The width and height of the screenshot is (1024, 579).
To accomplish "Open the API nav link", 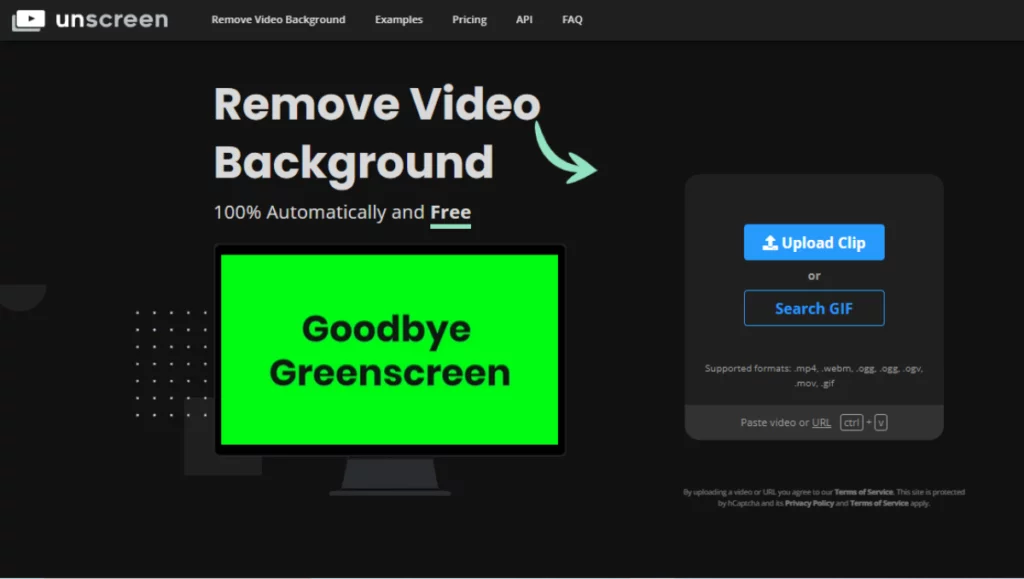I will point(524,20).
